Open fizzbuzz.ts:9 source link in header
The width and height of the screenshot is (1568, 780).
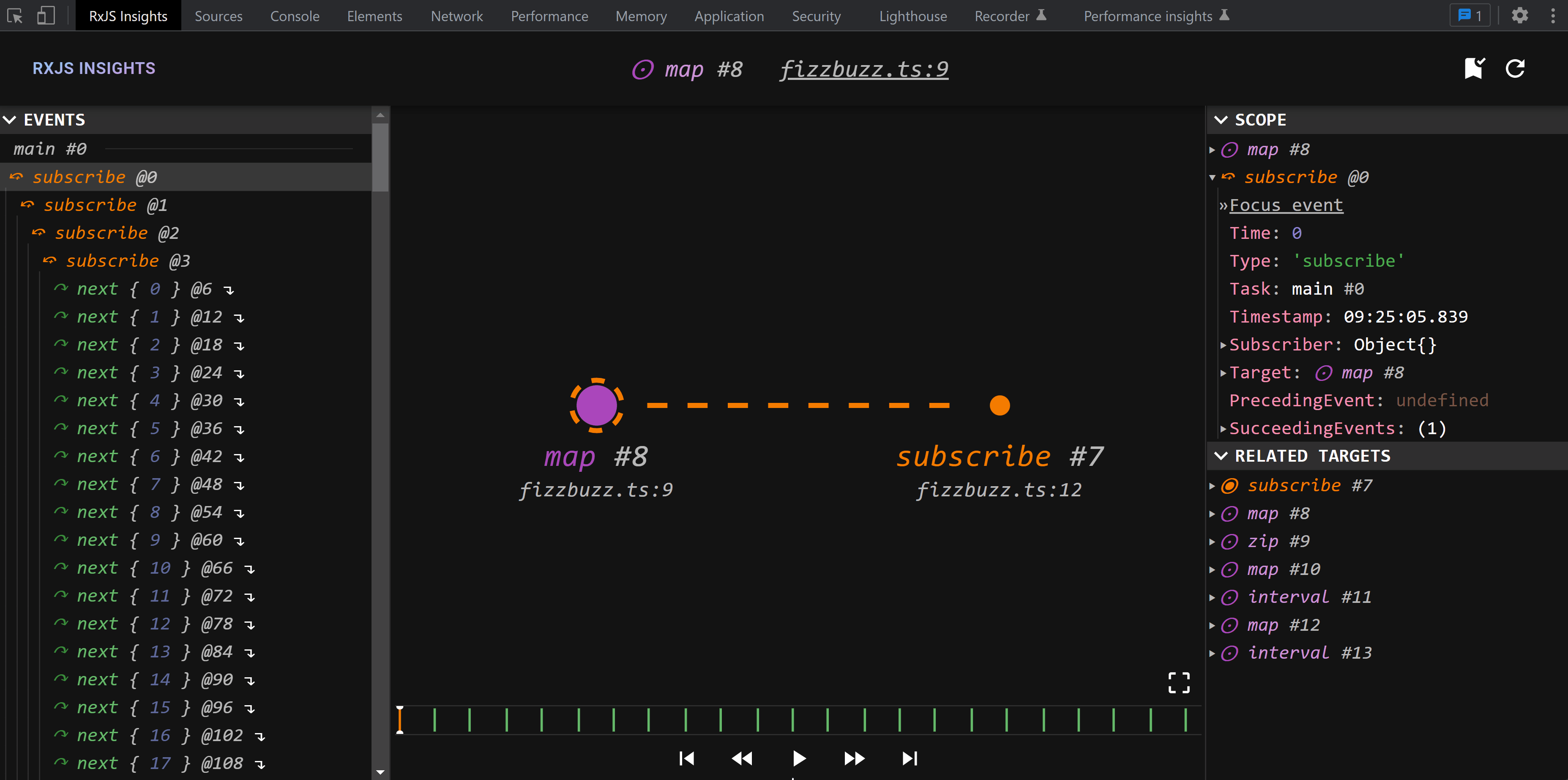(864, 69)
